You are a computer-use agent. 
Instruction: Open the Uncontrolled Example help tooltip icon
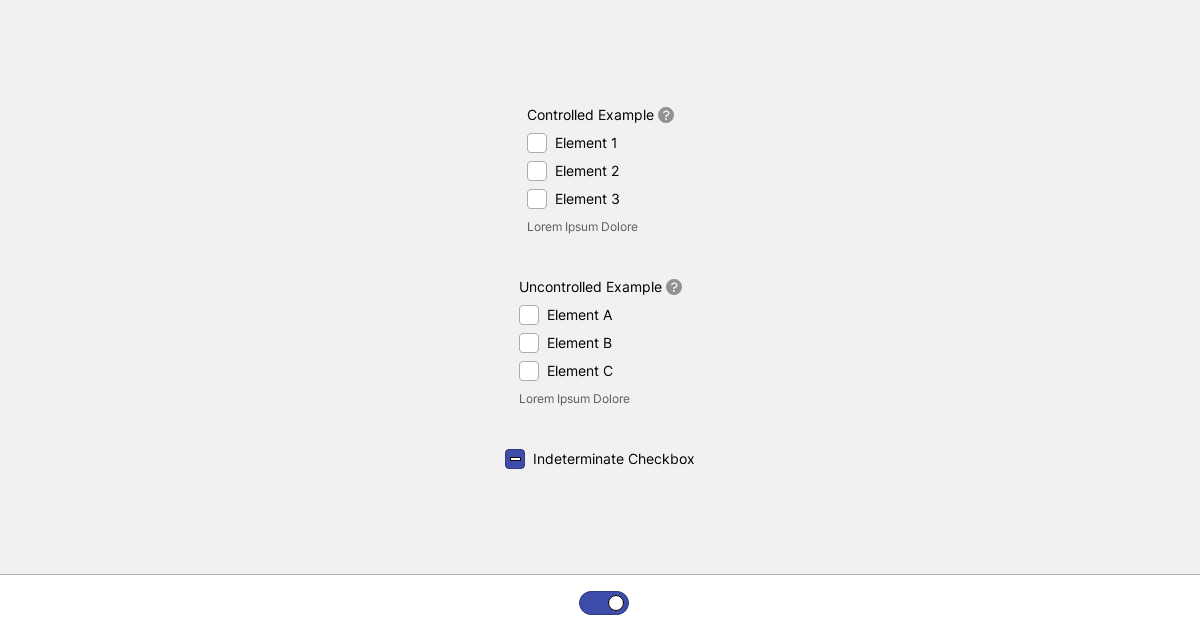pos(674,287)
